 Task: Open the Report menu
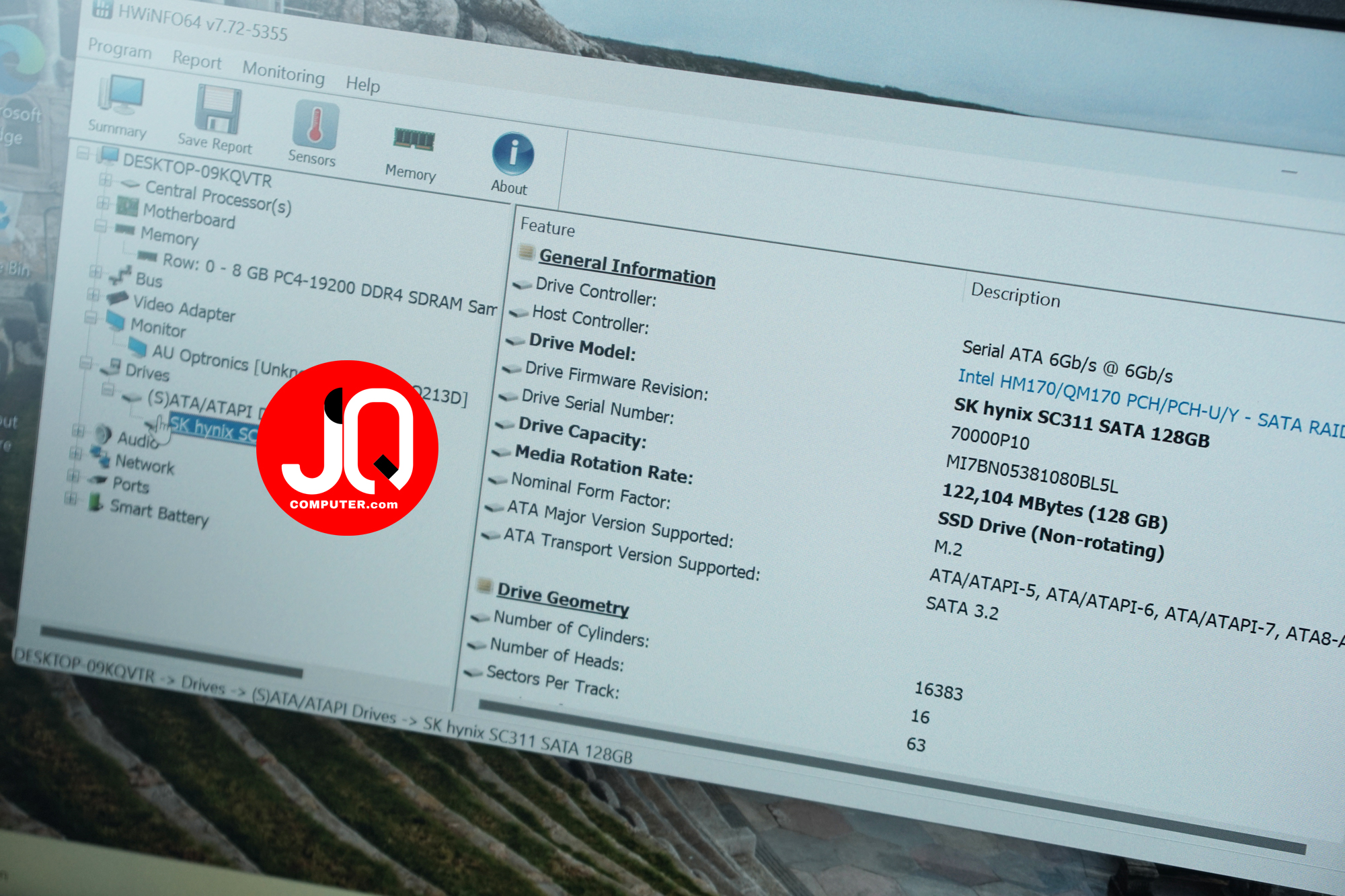pos(196,60)
